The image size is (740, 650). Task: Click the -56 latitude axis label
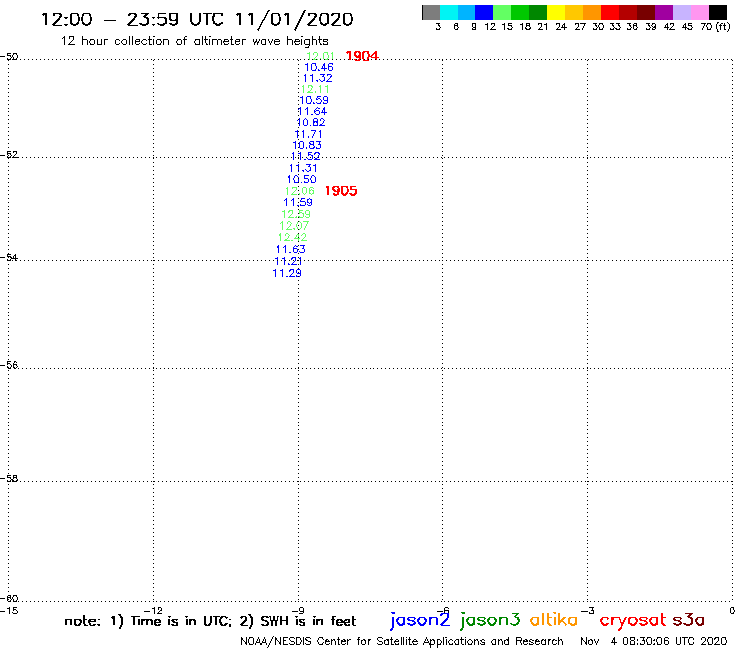coord(9,365)
